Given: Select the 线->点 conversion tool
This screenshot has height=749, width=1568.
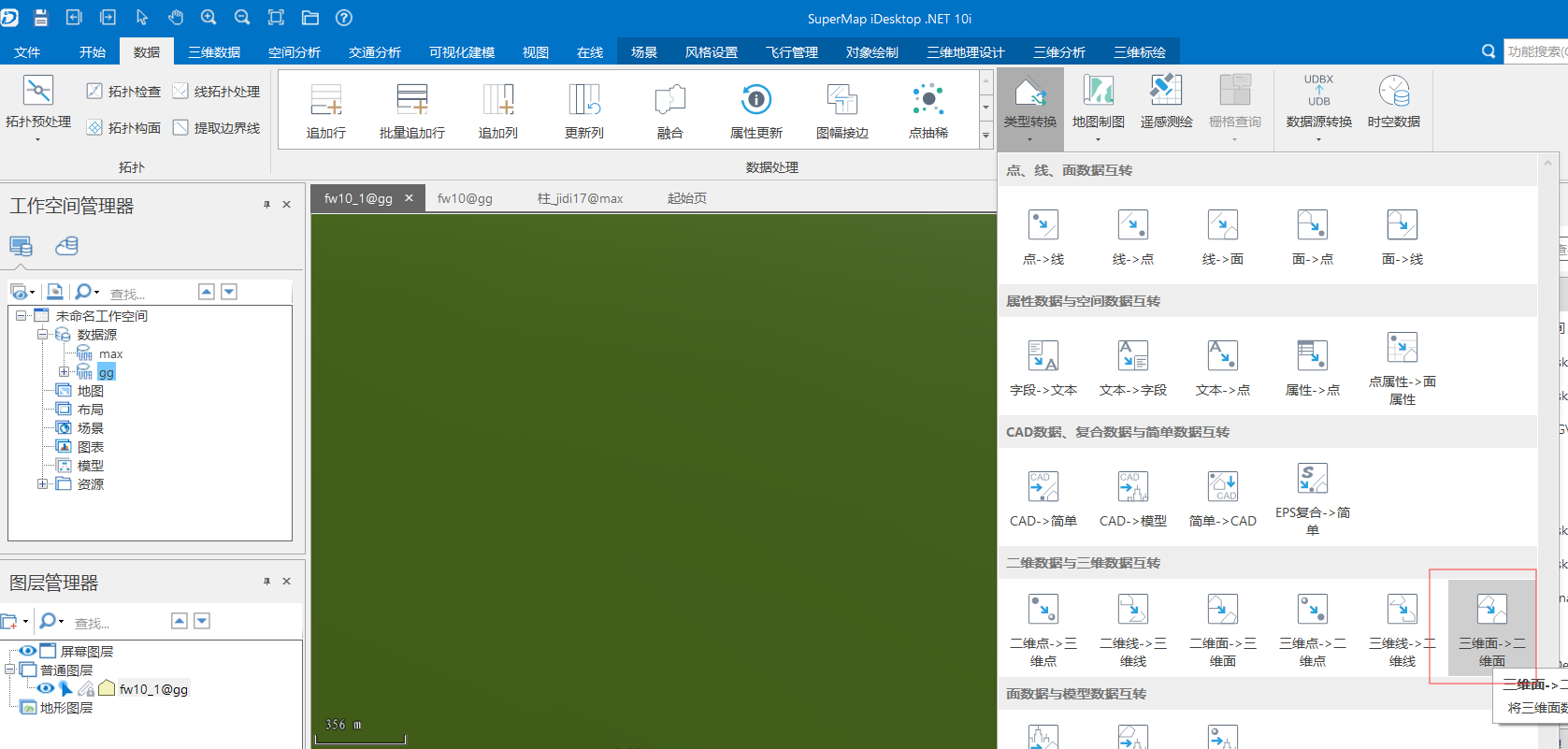Looking at the screenshot, I should point(1132,237).
